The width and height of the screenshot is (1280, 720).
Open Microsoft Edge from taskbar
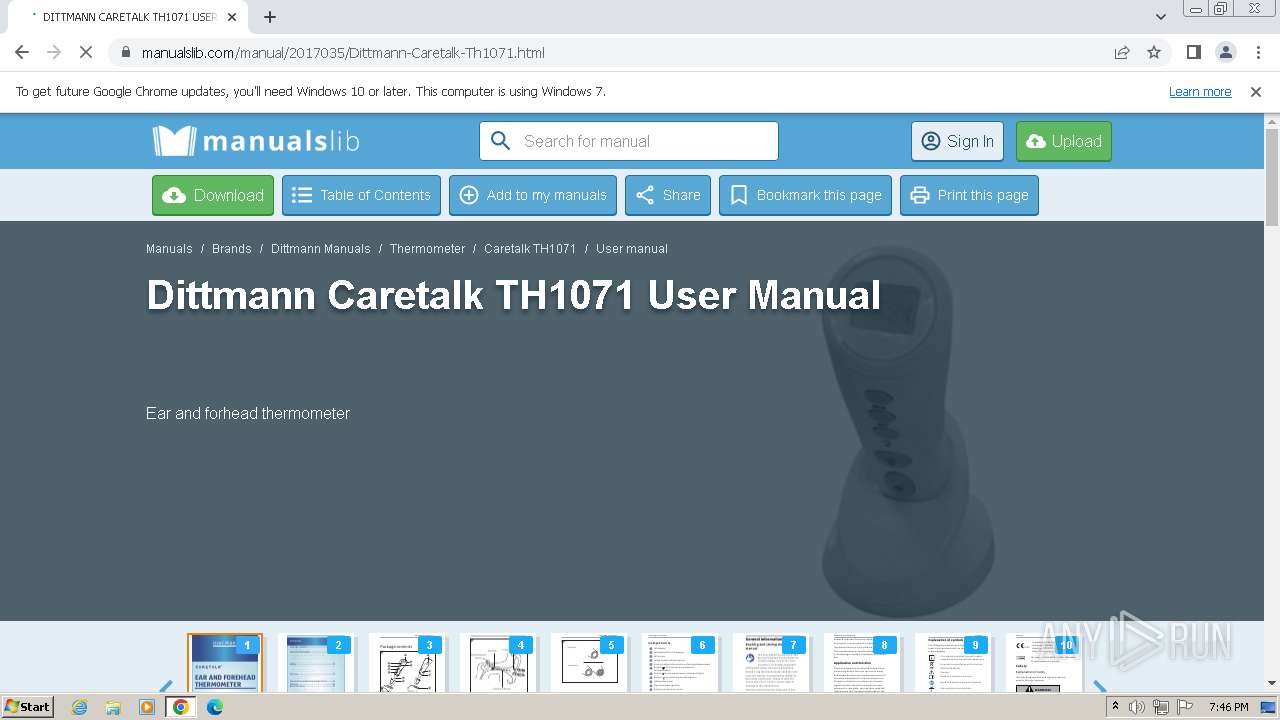click(215, 707)
